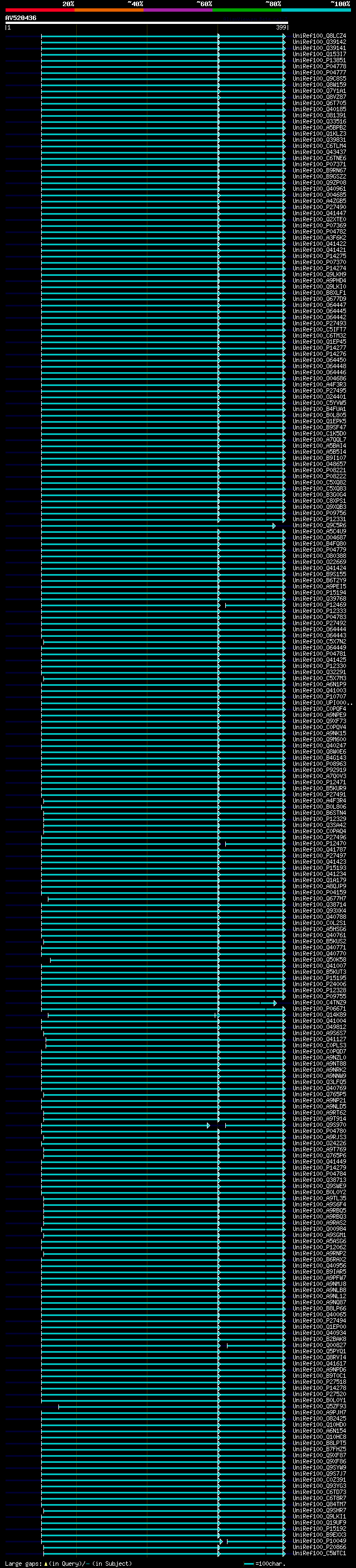The image size is (356, 1568).
Task: Select the UniRef100_Q677H7 label
Action: coord(319,898)
